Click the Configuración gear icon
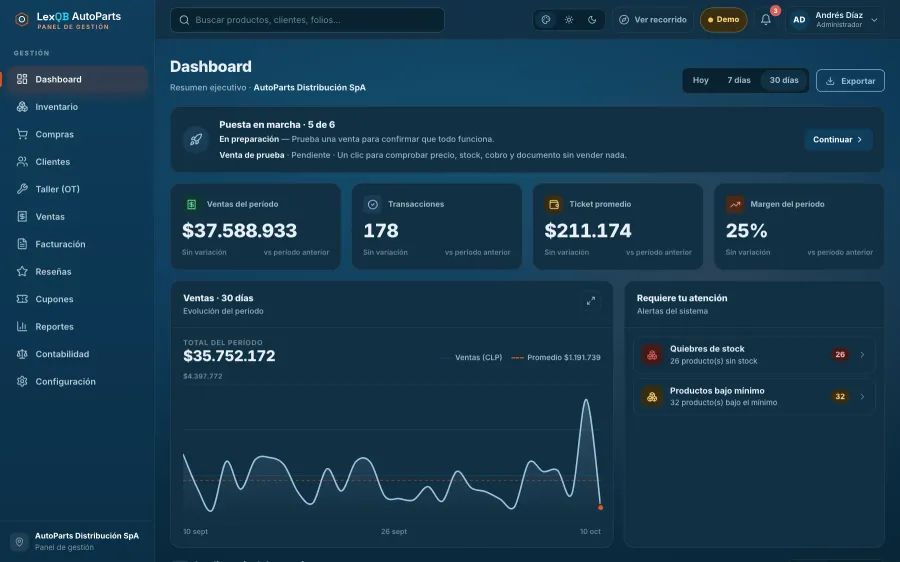The image size is (900, 562). click(22, 381)
